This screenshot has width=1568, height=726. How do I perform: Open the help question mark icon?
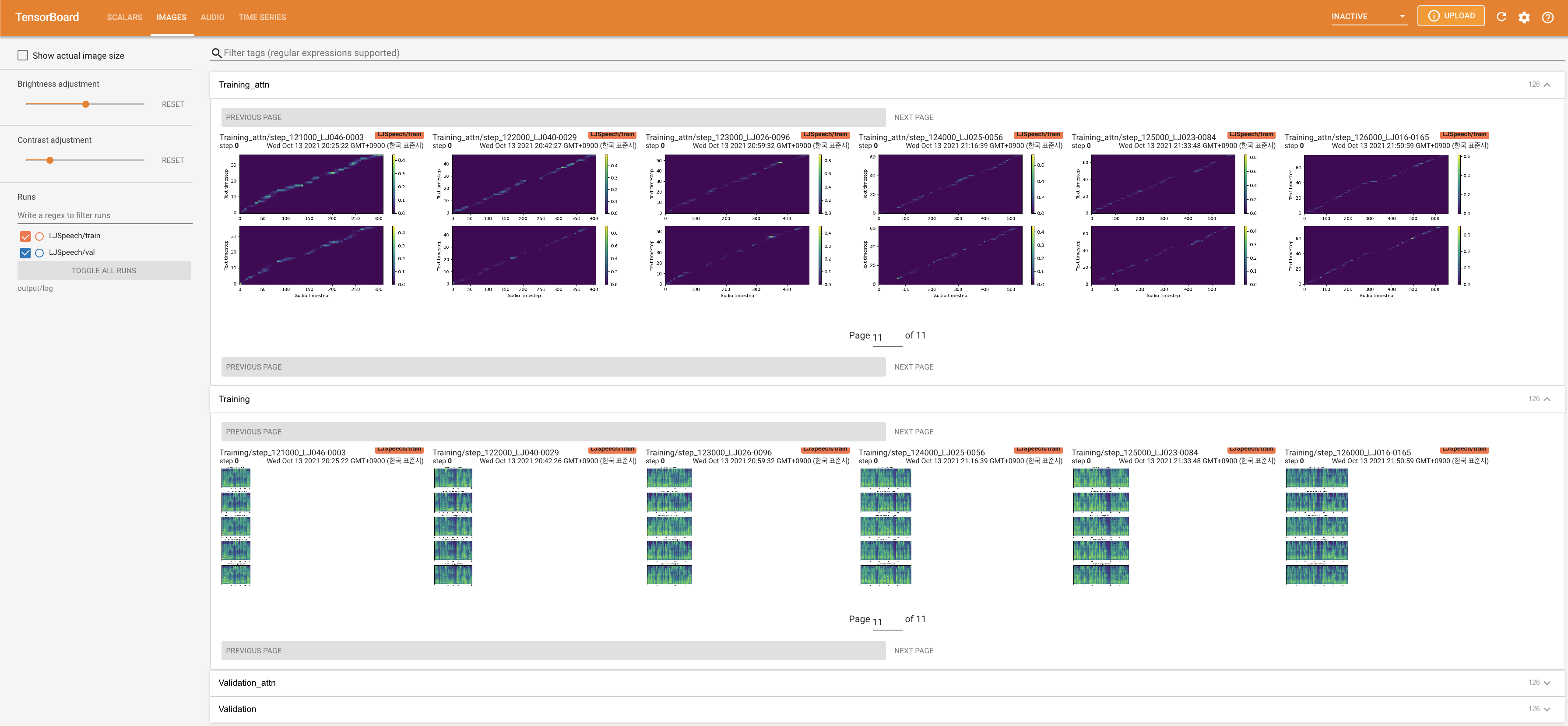[1547, 17]
